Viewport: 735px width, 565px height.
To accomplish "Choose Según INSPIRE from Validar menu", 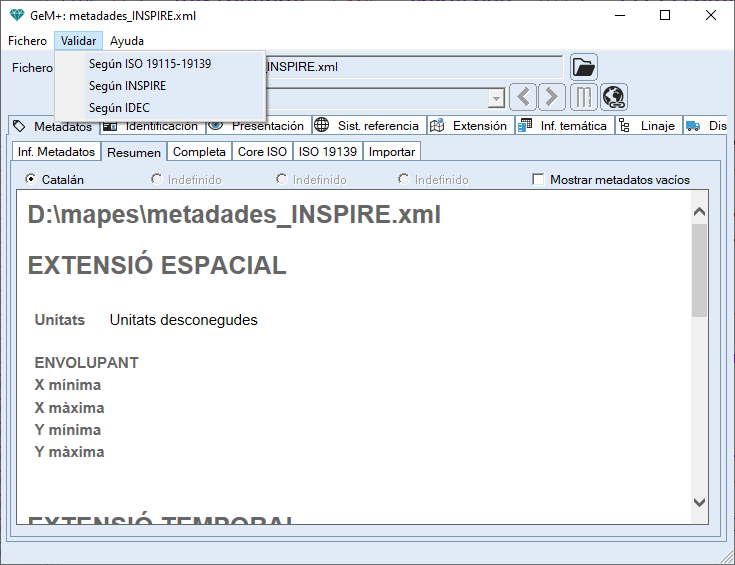I will click(127, 86).
